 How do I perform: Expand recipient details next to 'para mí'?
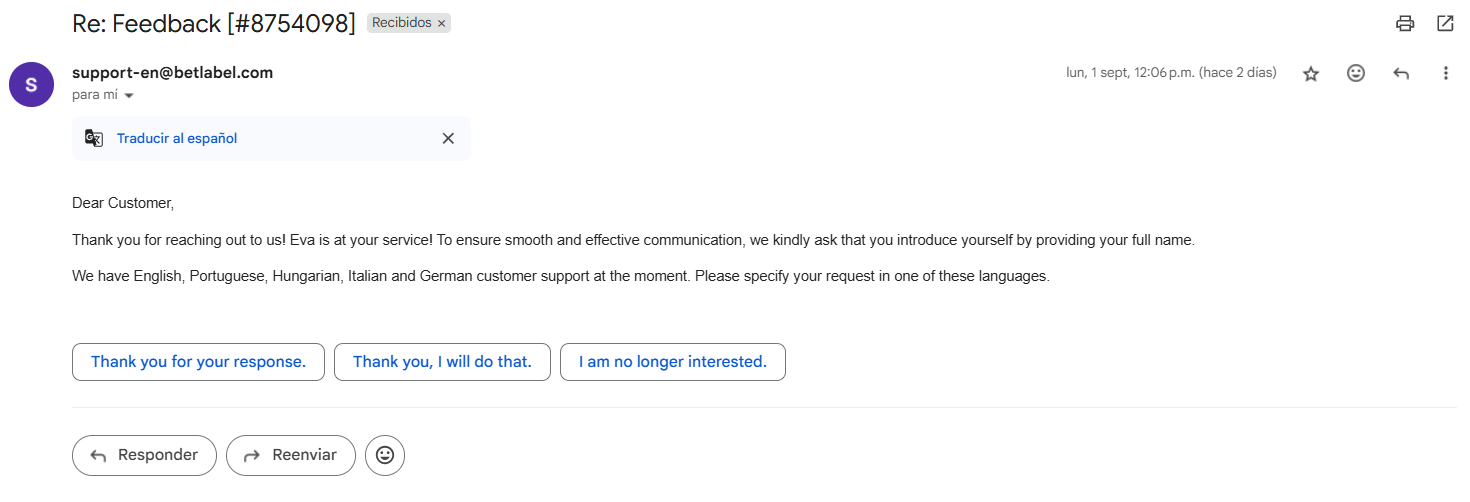pyautogui.click(x=129, y=96)
